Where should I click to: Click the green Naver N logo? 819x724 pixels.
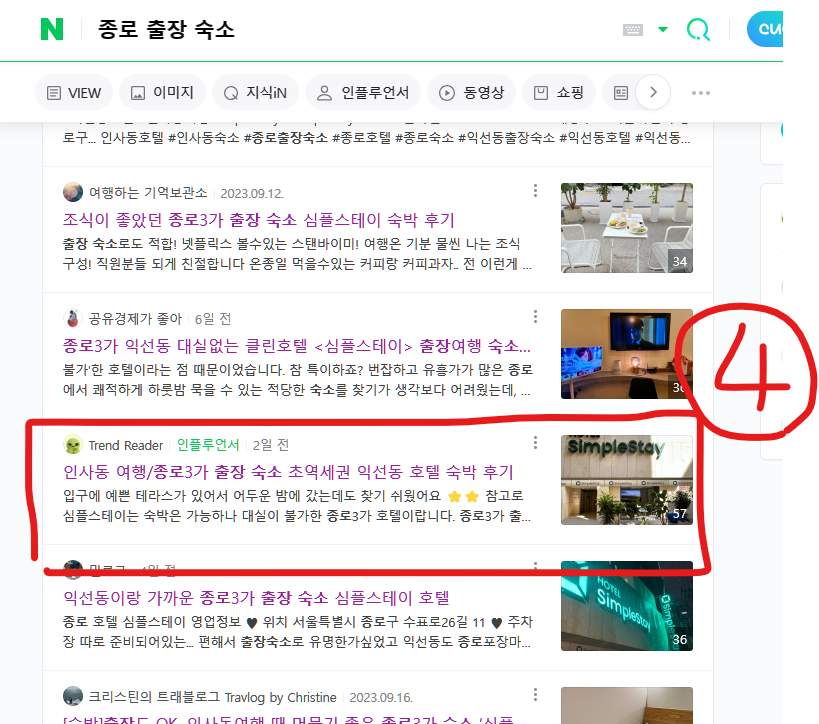click(52, 29)
